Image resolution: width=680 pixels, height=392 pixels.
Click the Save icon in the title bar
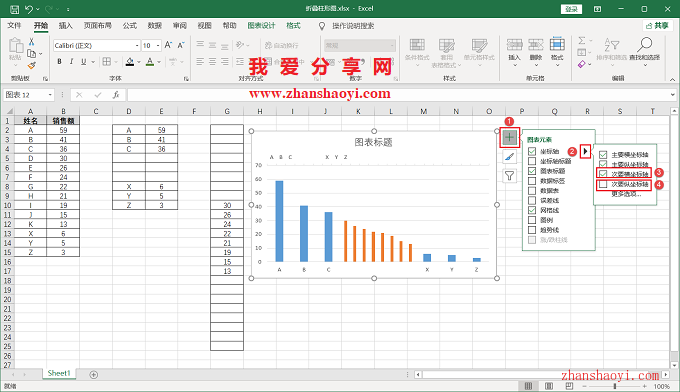[14, 9]
